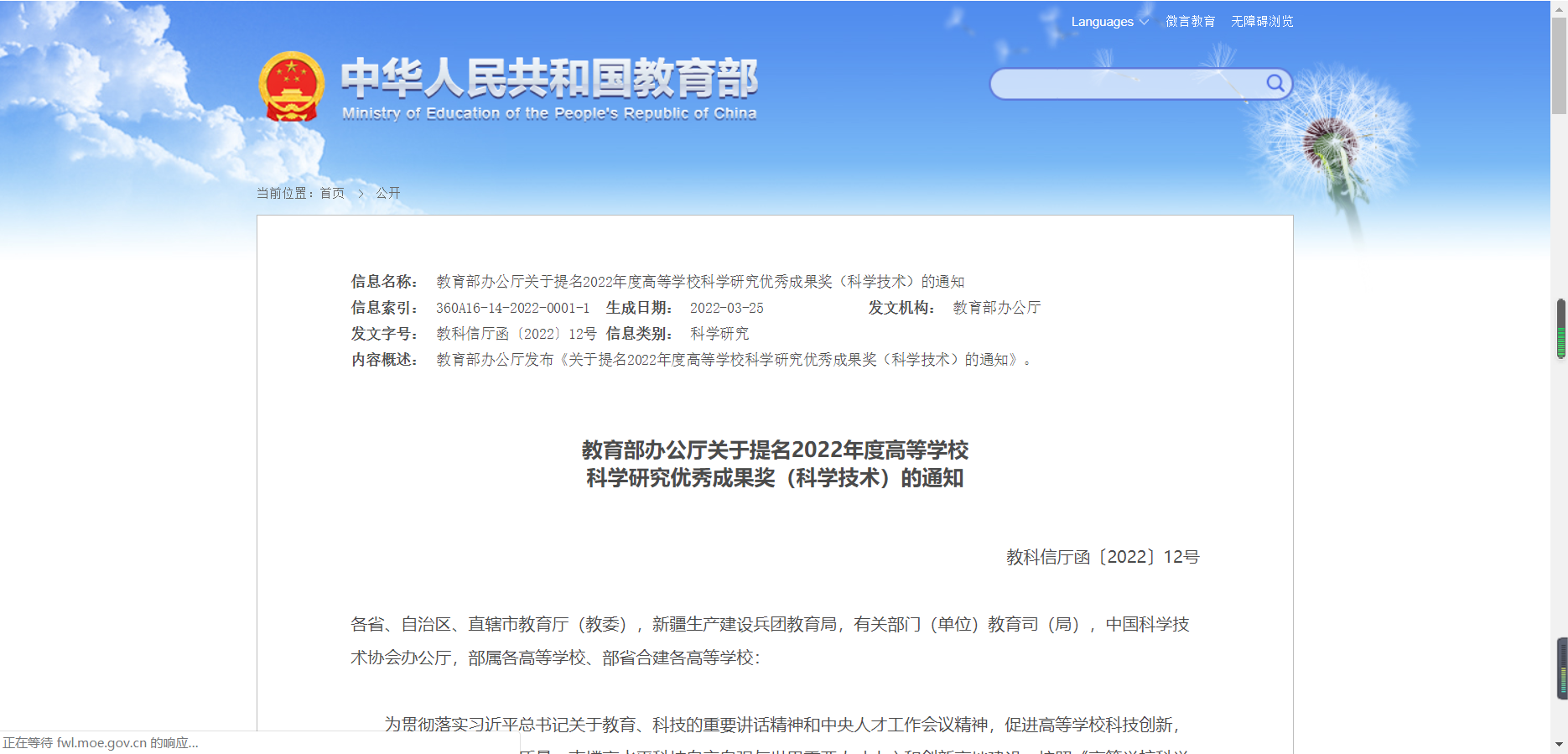Click document number 教科信厅函〔2022〕12号 at right
The image size is (1568, 754).
(1103, 557)
